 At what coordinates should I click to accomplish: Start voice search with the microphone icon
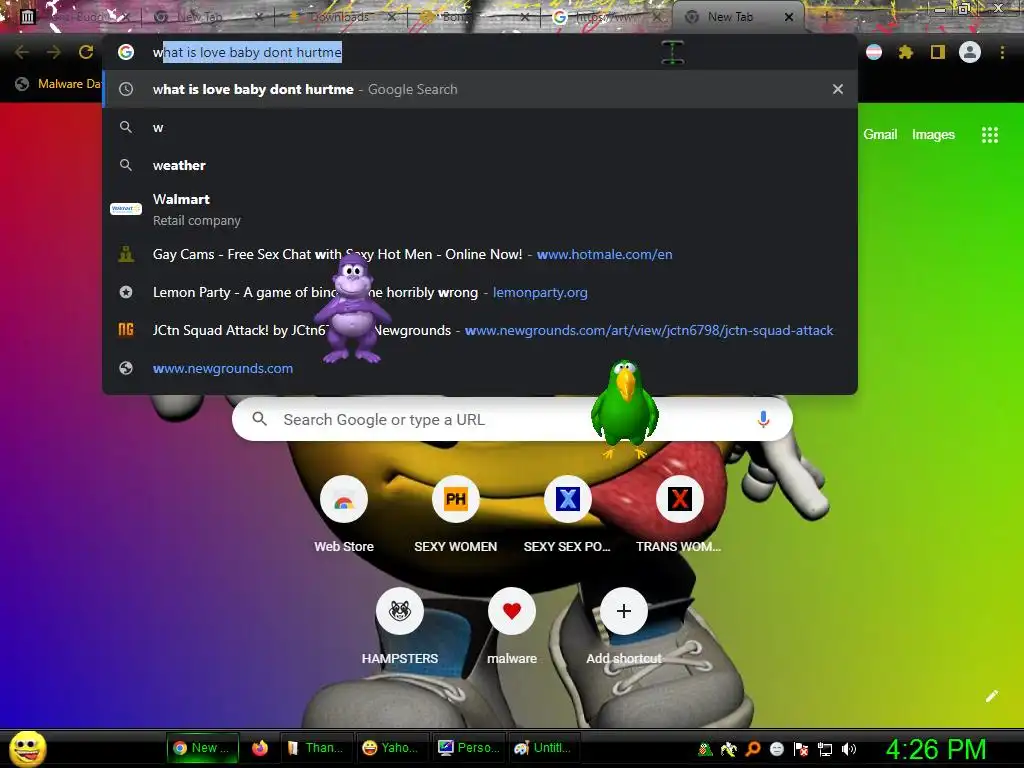pos(763,419)
